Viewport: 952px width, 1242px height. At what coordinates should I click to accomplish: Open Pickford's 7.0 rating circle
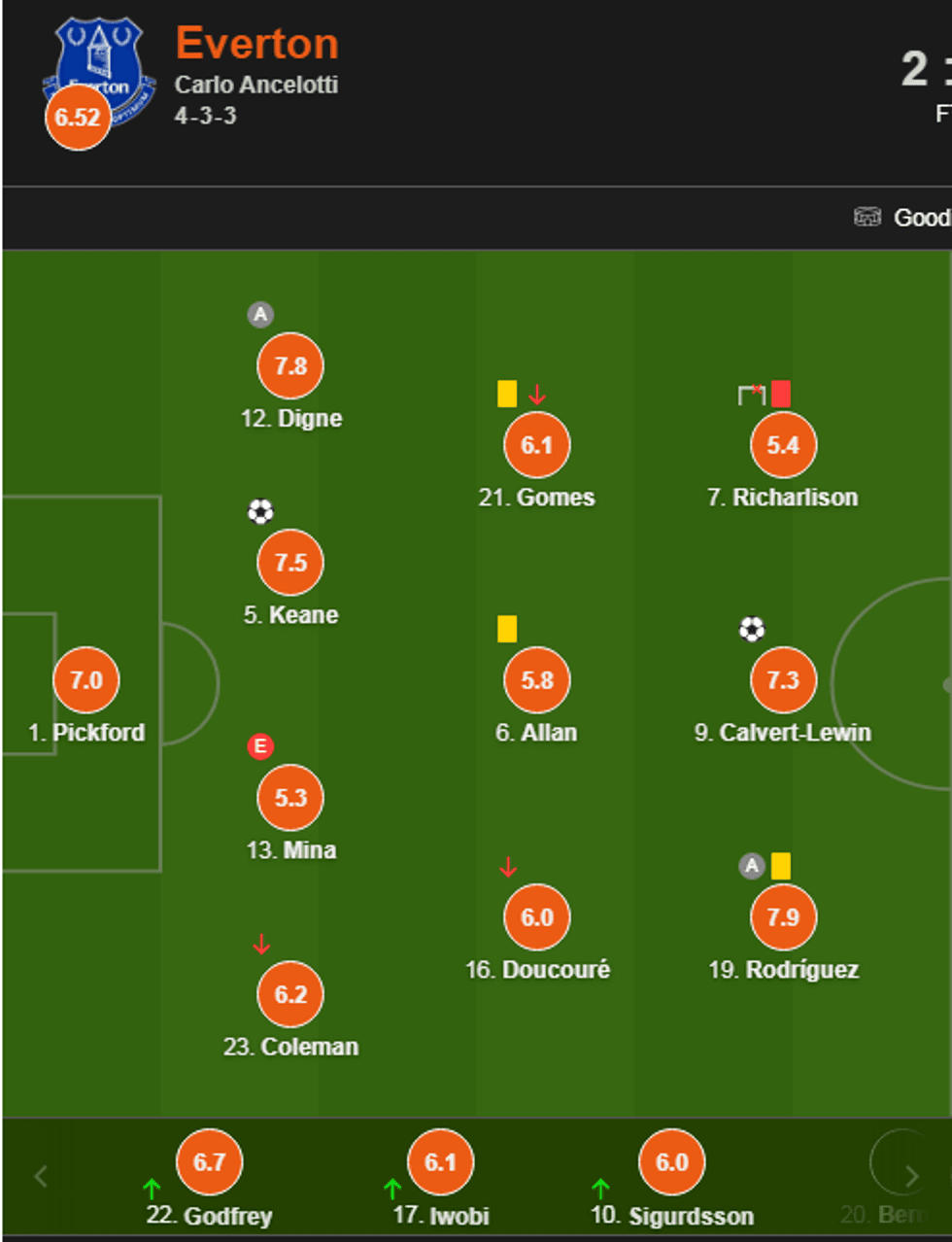point(86,680)
